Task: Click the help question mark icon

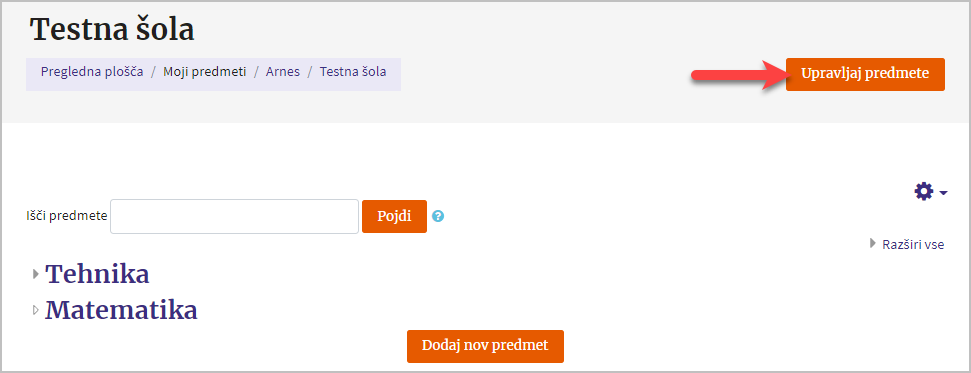Action: (x=438, y=216)
